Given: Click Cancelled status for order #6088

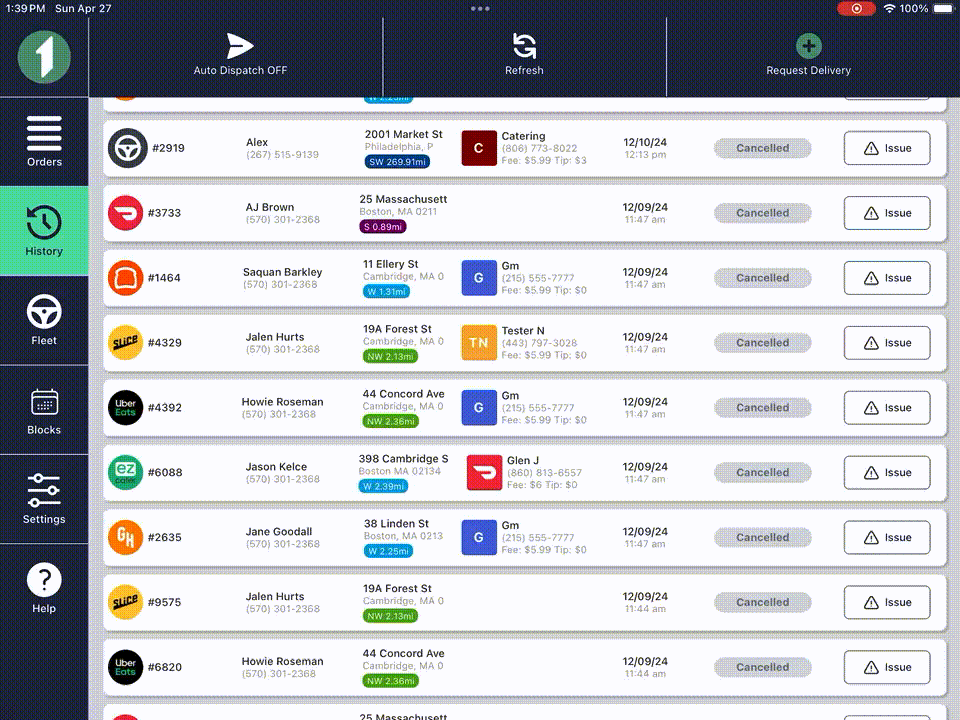Looking at the screenshot, I should coord(762,473).
